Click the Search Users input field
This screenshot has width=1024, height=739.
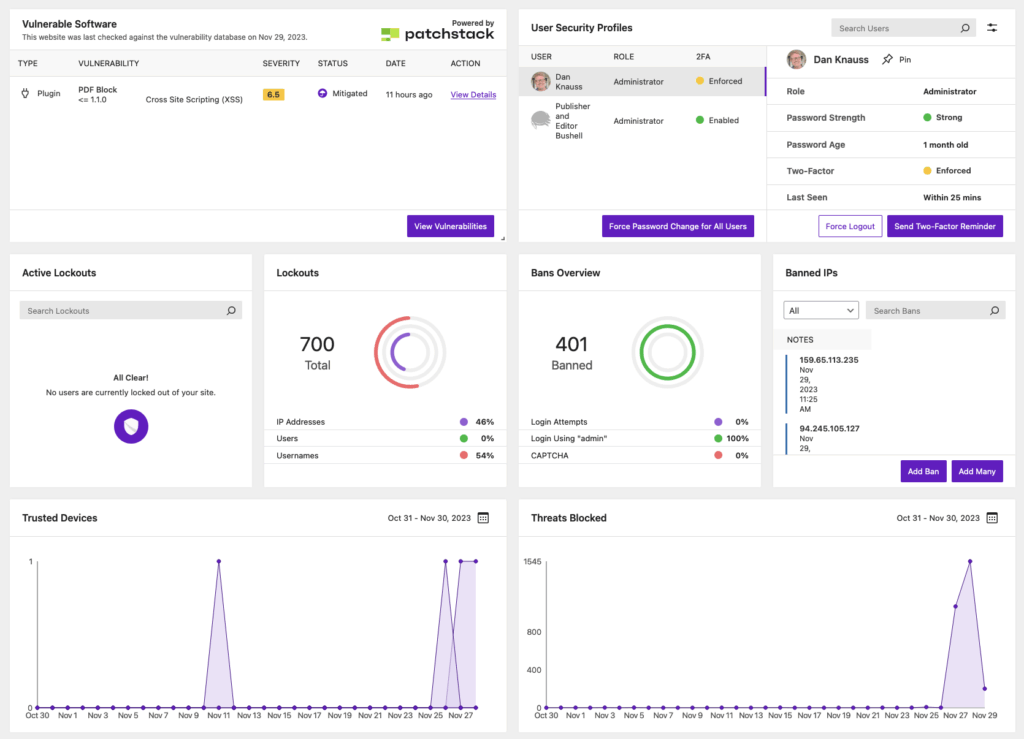point(903,28)
